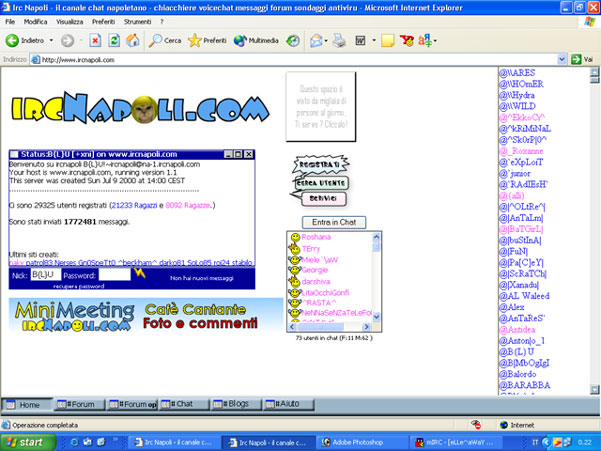Click the Vai go button
The height and width of the screenshot is (451, 601).
582,59
